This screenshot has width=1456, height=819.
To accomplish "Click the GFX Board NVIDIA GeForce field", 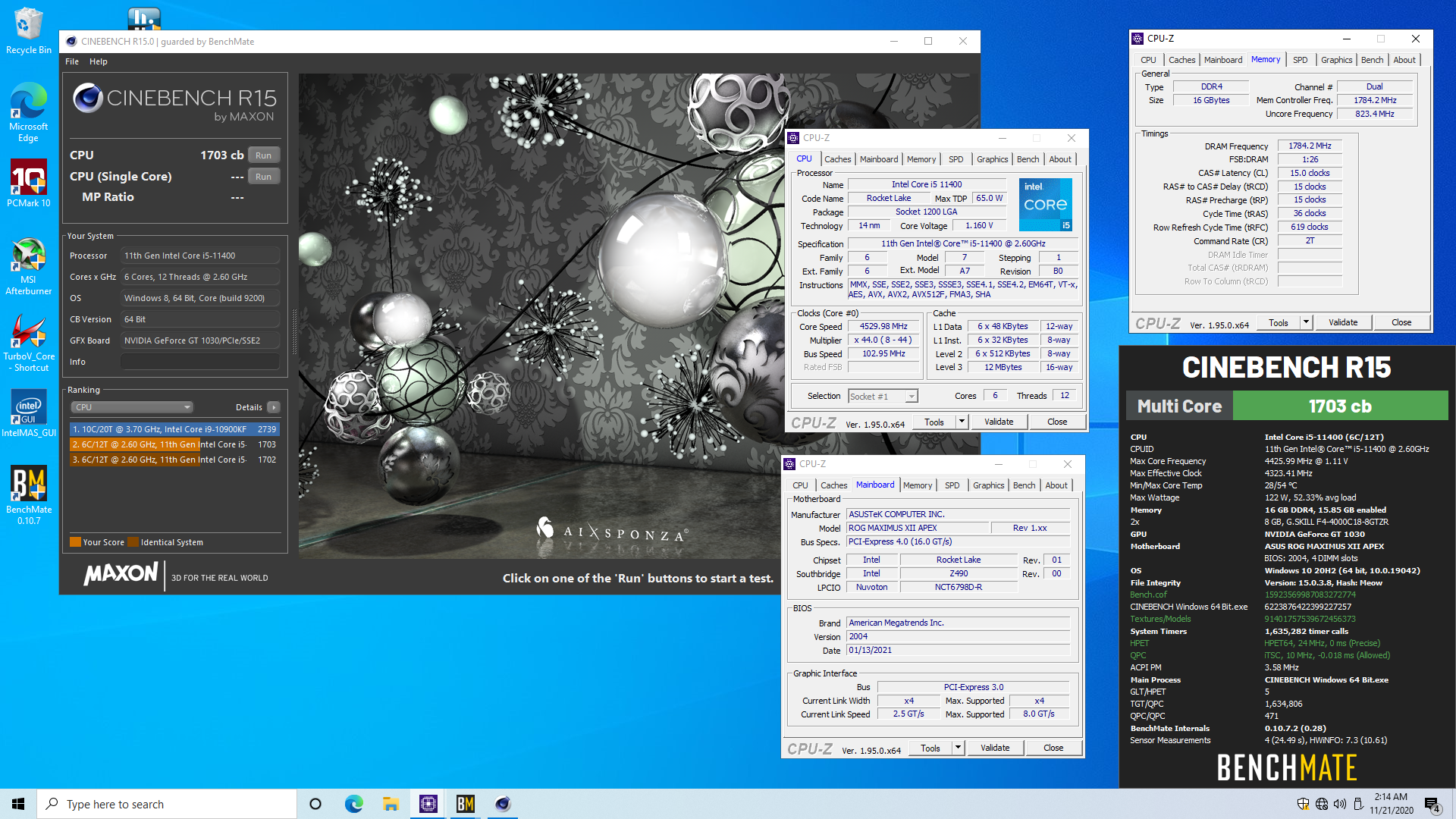I will pyautogui.click(x=199, y=340).
